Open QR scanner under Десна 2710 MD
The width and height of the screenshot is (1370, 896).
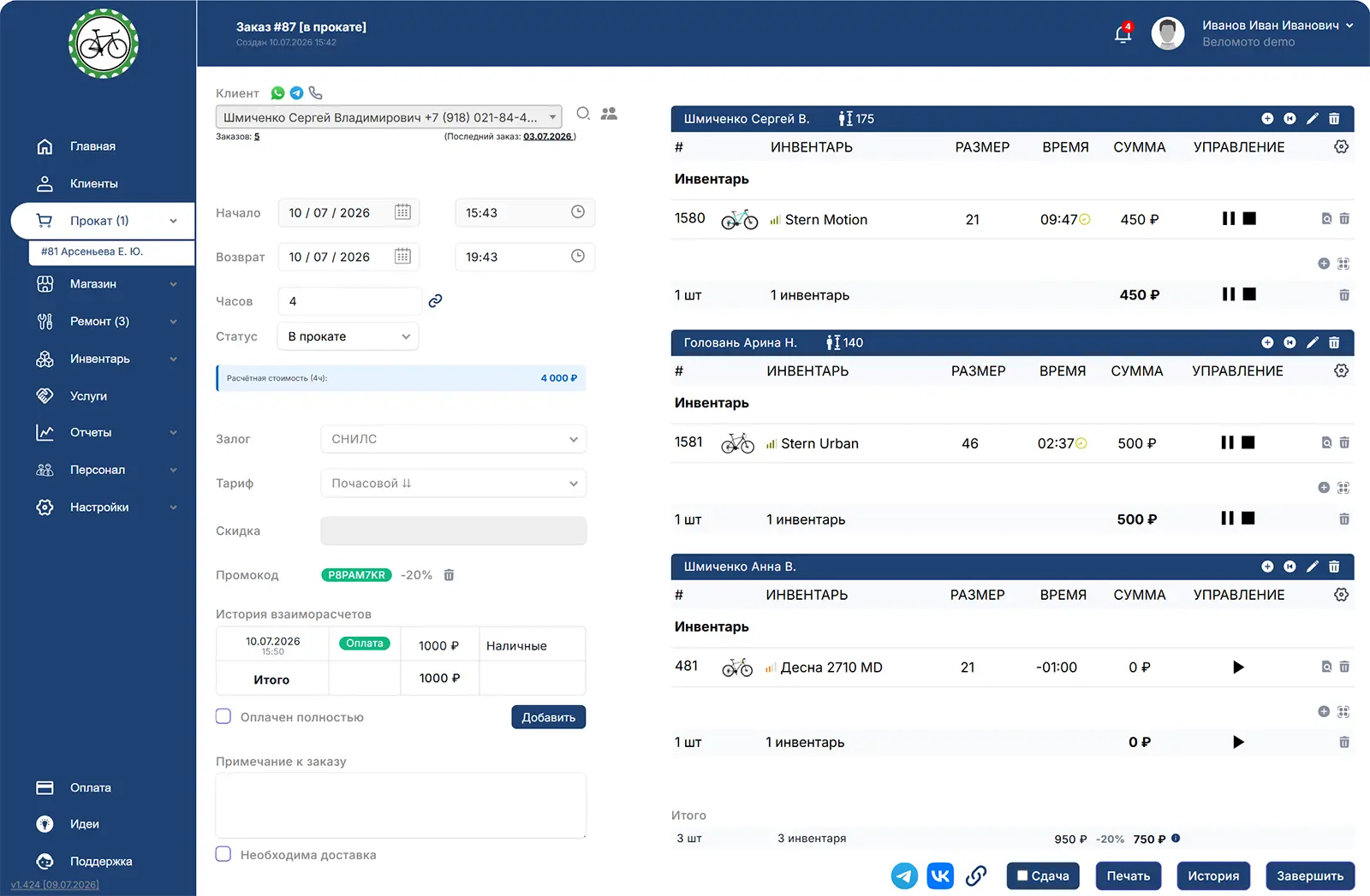[x=1343, y=712]
